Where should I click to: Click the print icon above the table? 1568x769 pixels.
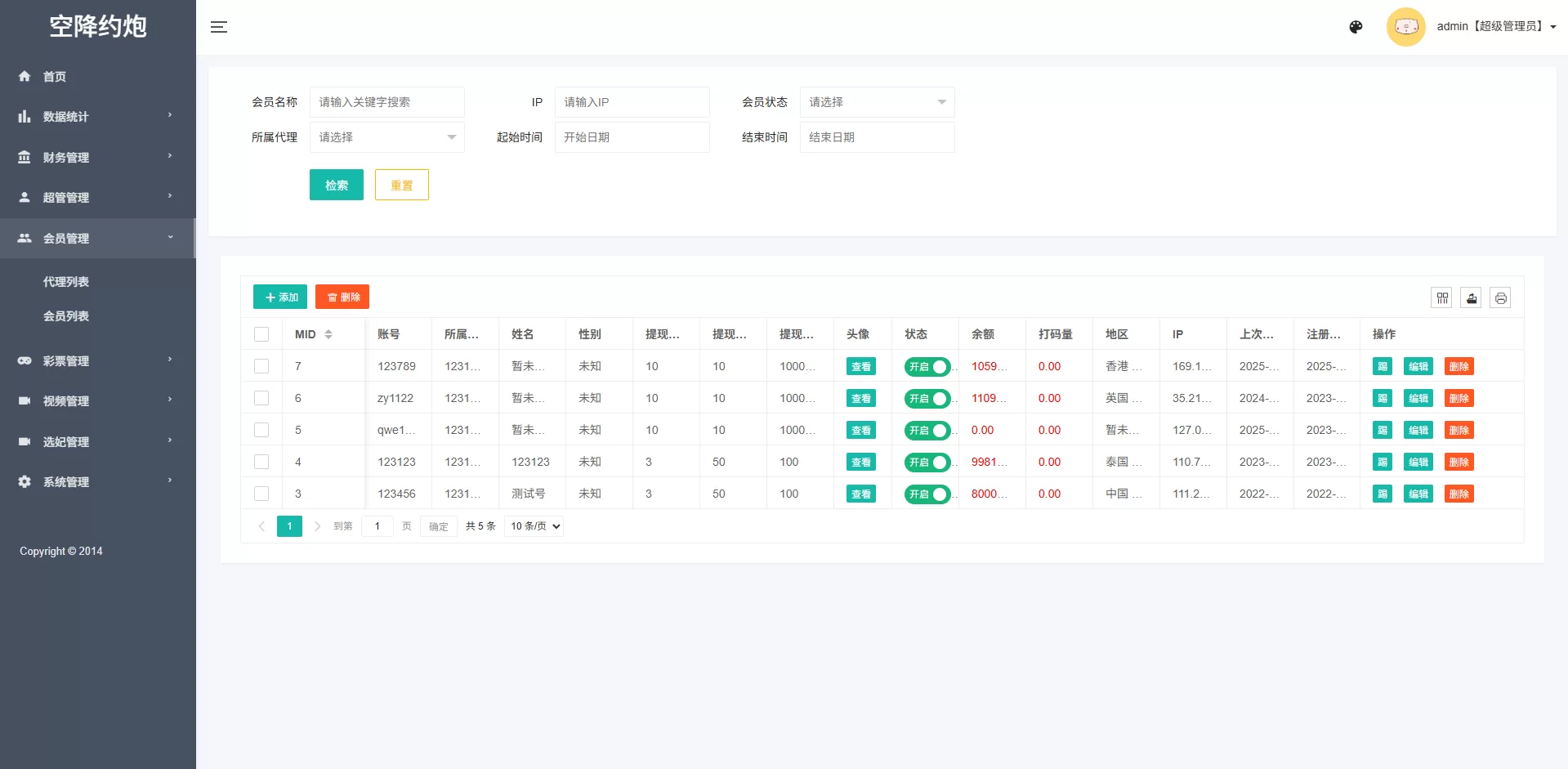click(x=1500, y=297)
